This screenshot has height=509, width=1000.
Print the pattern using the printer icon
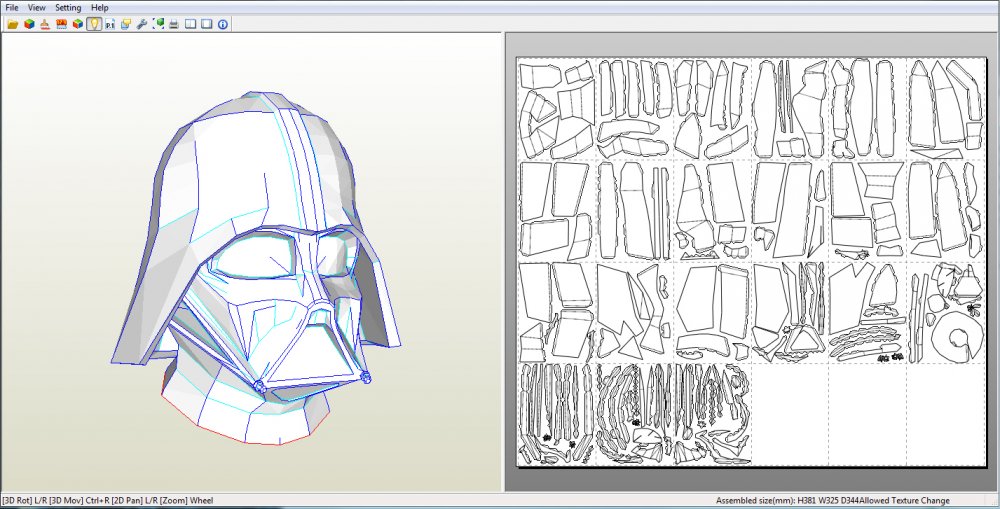click(x=174, y=24)
